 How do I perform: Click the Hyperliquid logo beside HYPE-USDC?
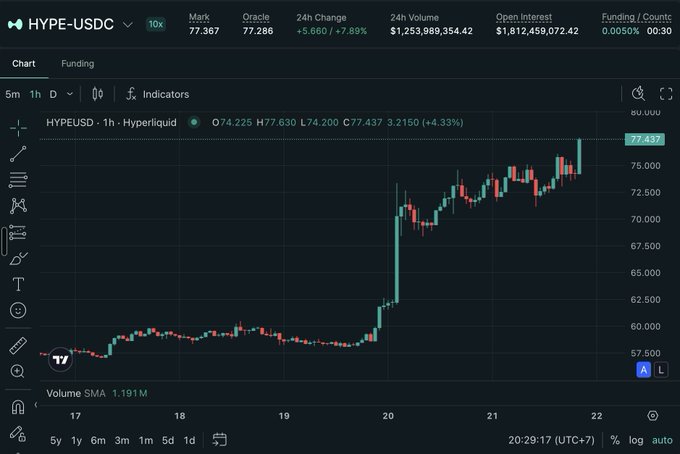click(15, 24)
